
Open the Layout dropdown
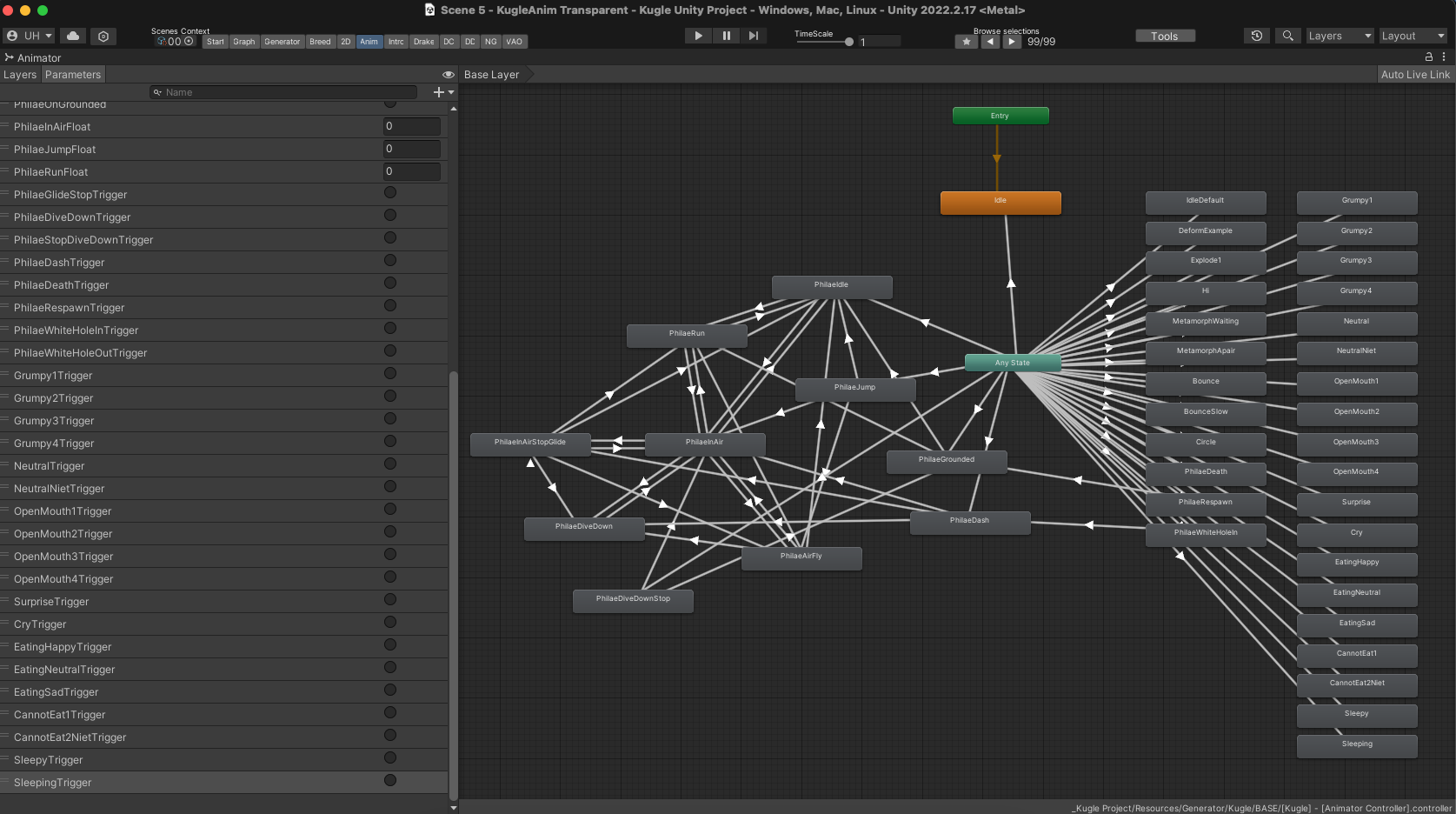[x=1413, y=36]
